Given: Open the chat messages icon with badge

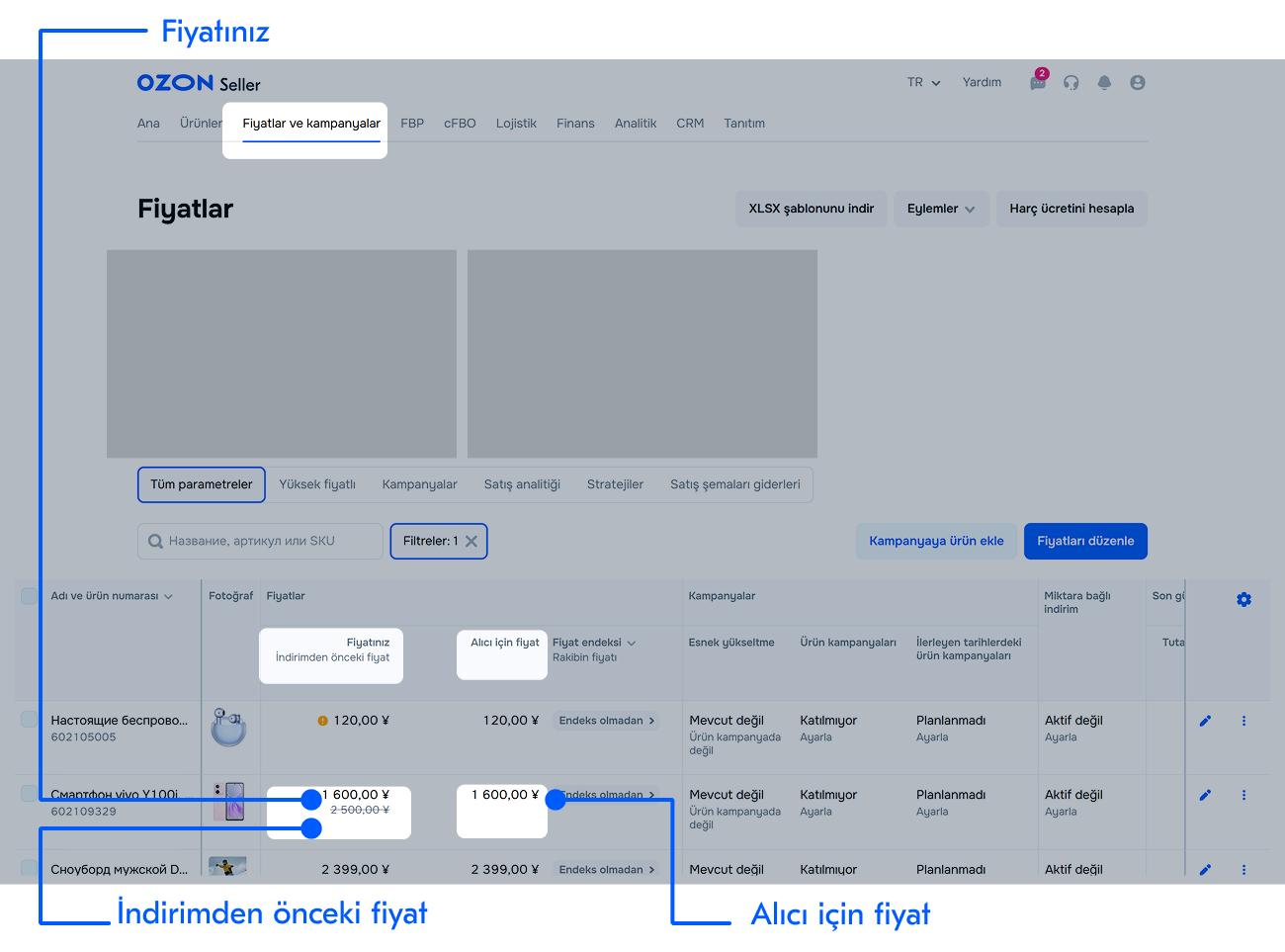Looking at the screenshot, I should click(x=1038, y=83).
